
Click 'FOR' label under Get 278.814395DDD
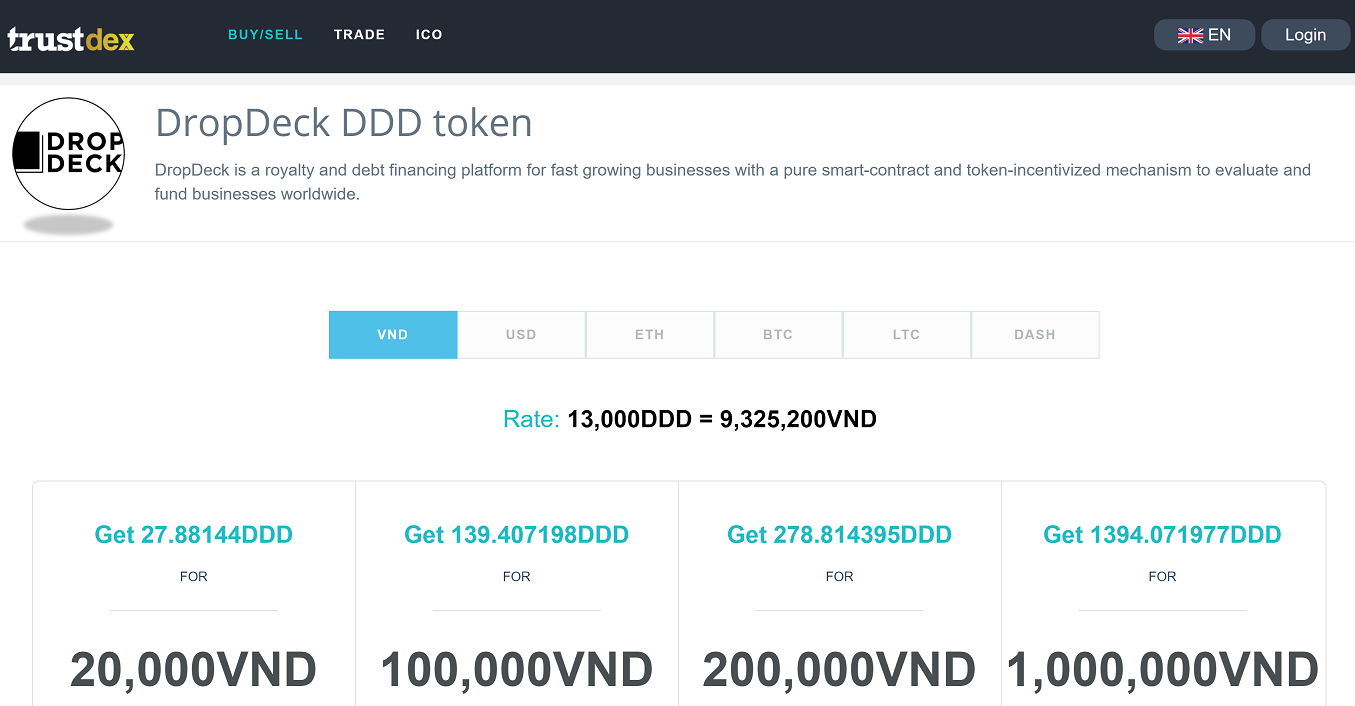click(840, 577)
